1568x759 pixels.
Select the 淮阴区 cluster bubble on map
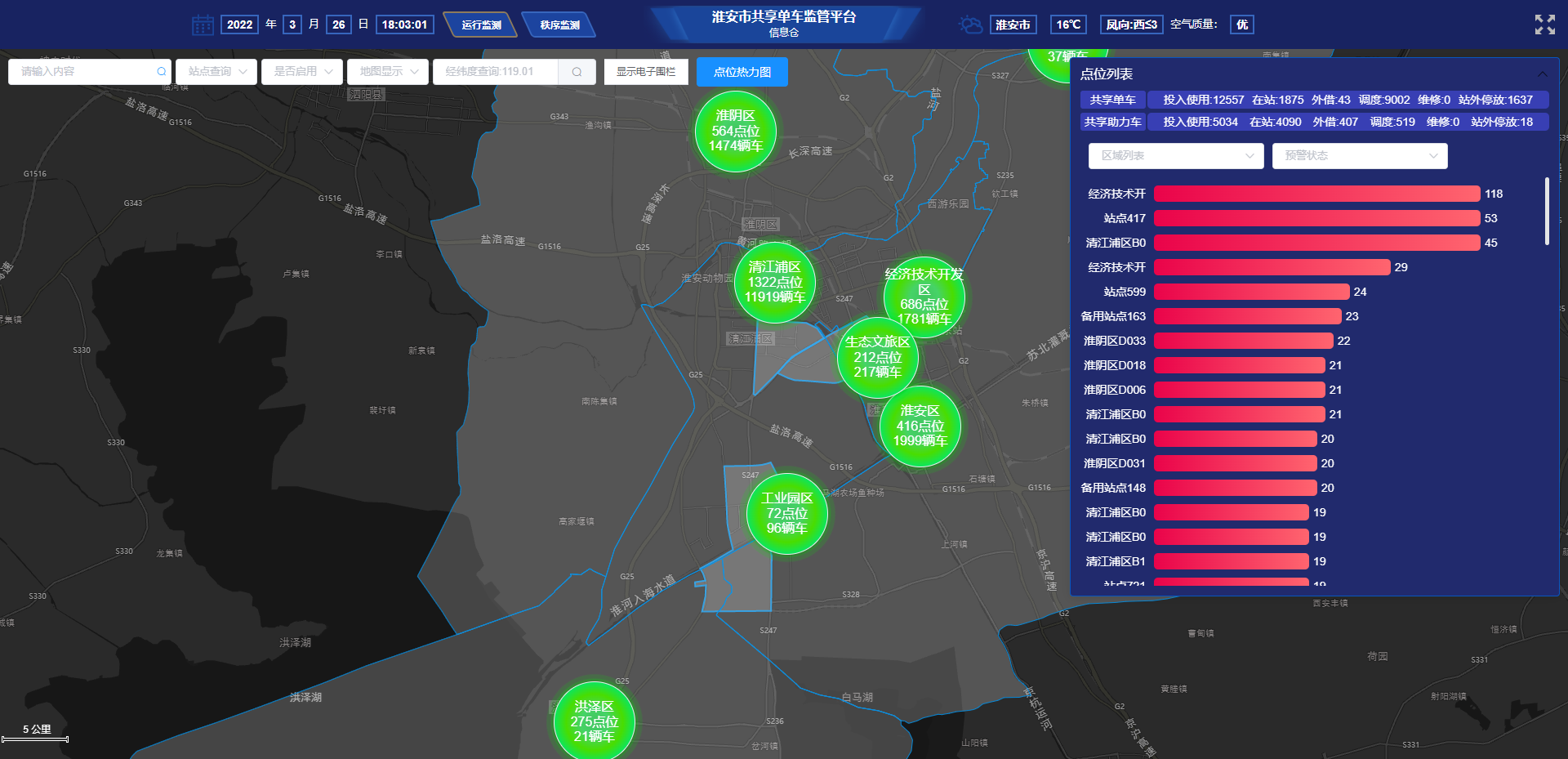(736, 131)
